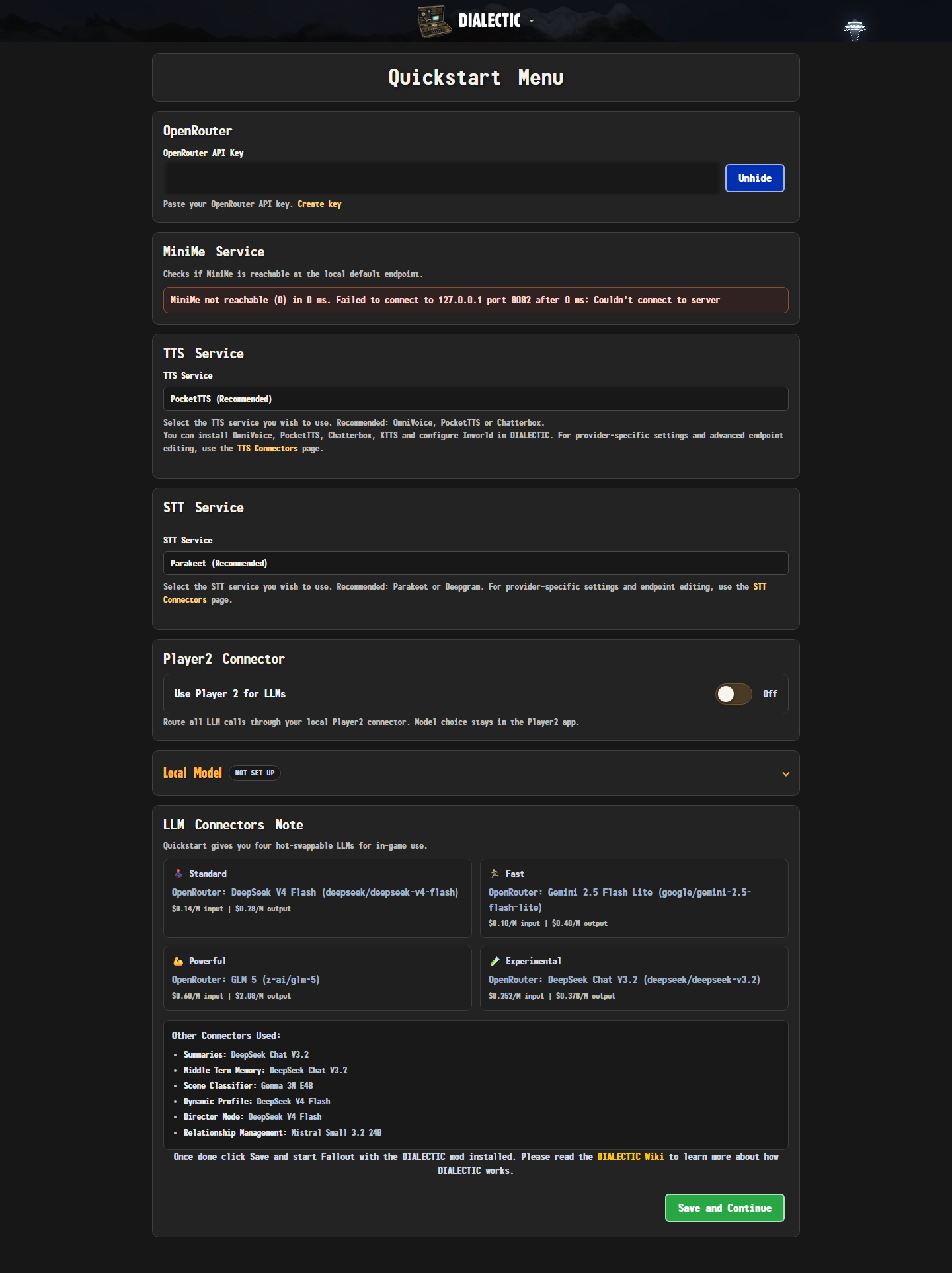Select the DeepSeek Chat V3.2 experimental model text
Viewport: 952px width, 1273px height.
pos(624,980)
